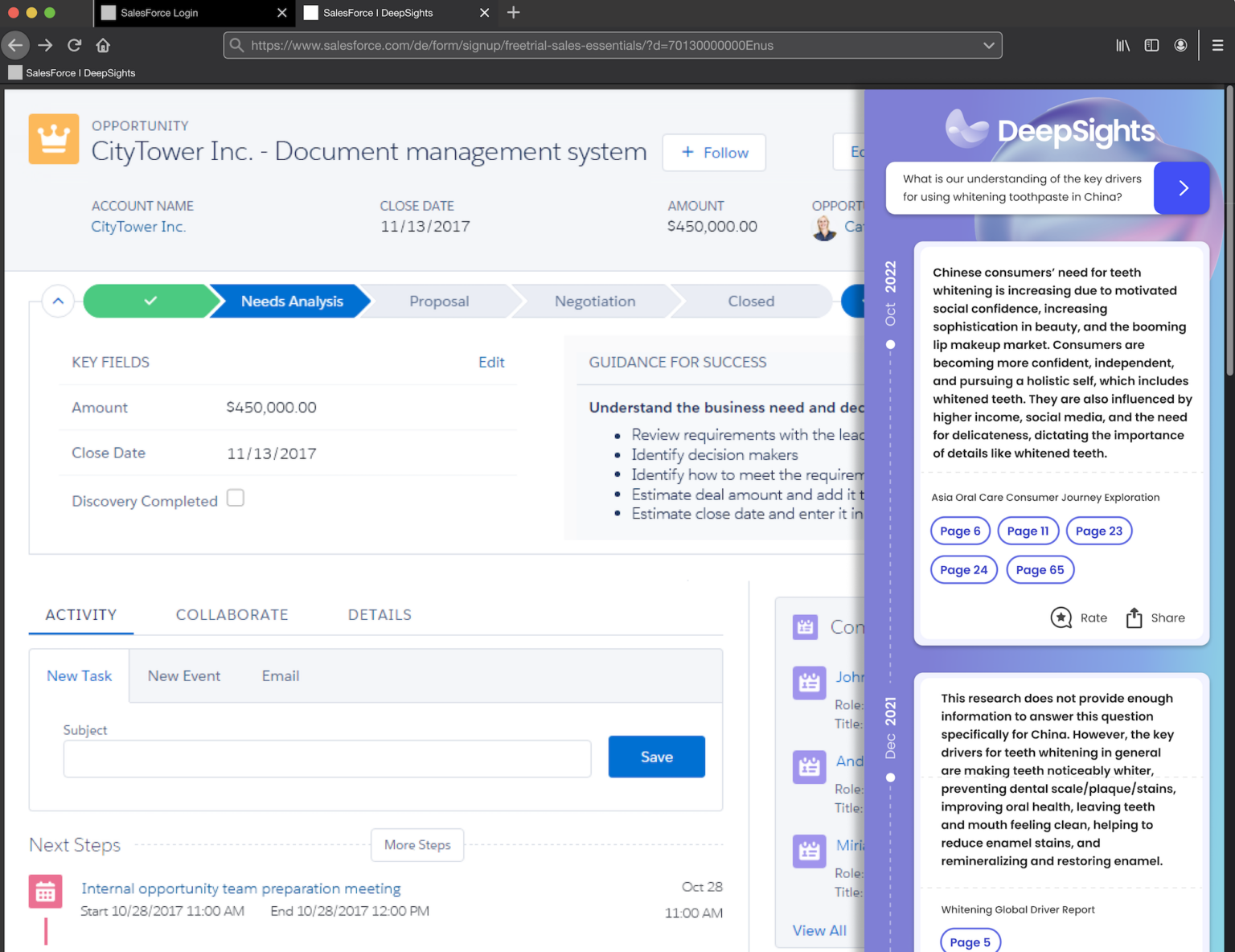This screenshot has height=952, width=1235.
Task: Click the opportunity crown icon
Action: click(x=53, y=138)
